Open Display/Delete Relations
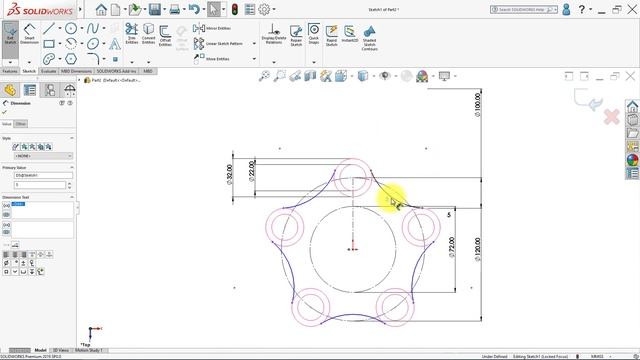The height and width of the screenshot is (360, 640). click(x=274, y=34)
